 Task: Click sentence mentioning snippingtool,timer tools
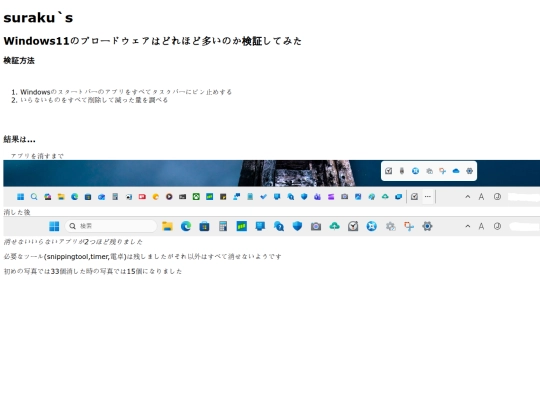[143, 257]
